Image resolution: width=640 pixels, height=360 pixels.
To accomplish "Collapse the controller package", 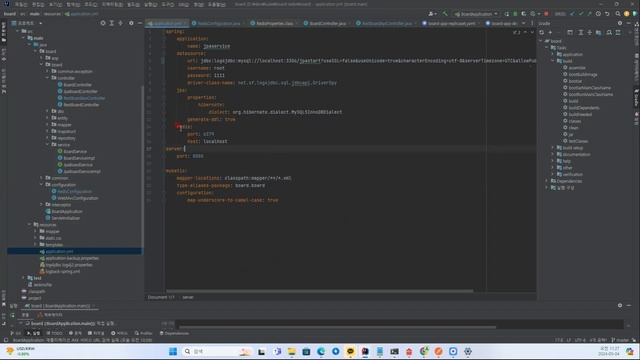I will click(x=47, y=78).
